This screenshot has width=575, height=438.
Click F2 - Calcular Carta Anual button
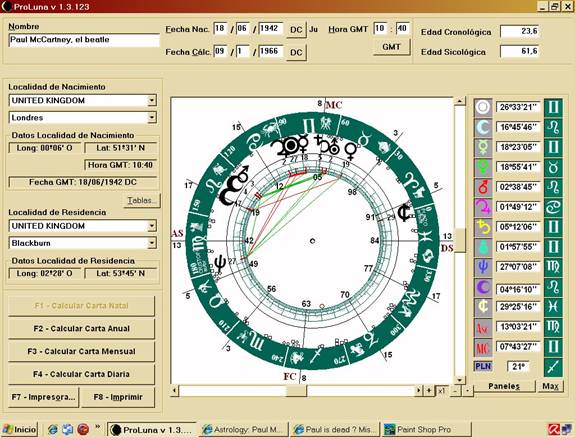(x=81, y=329)
